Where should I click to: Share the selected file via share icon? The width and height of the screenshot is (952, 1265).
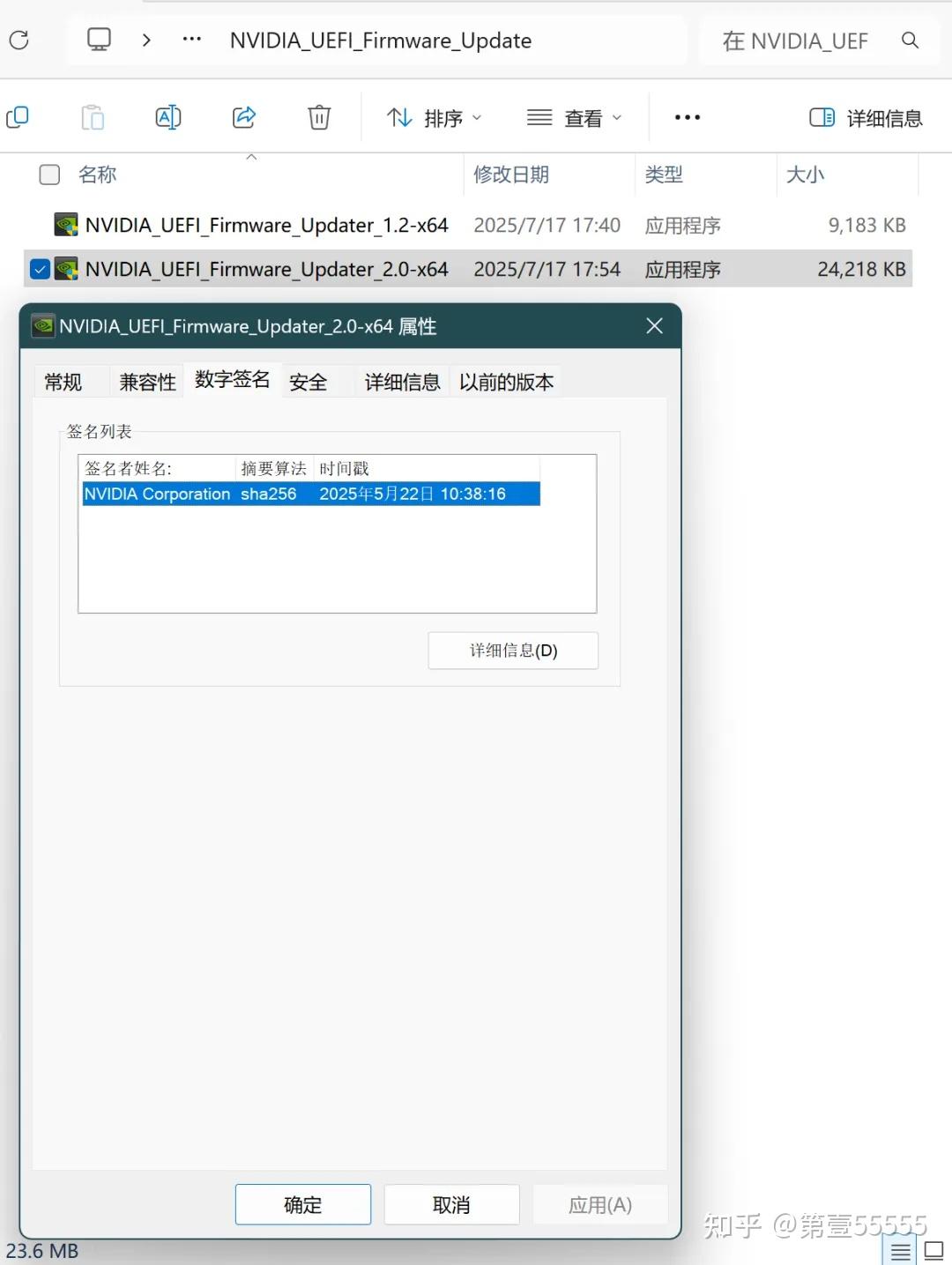(243, 116)
